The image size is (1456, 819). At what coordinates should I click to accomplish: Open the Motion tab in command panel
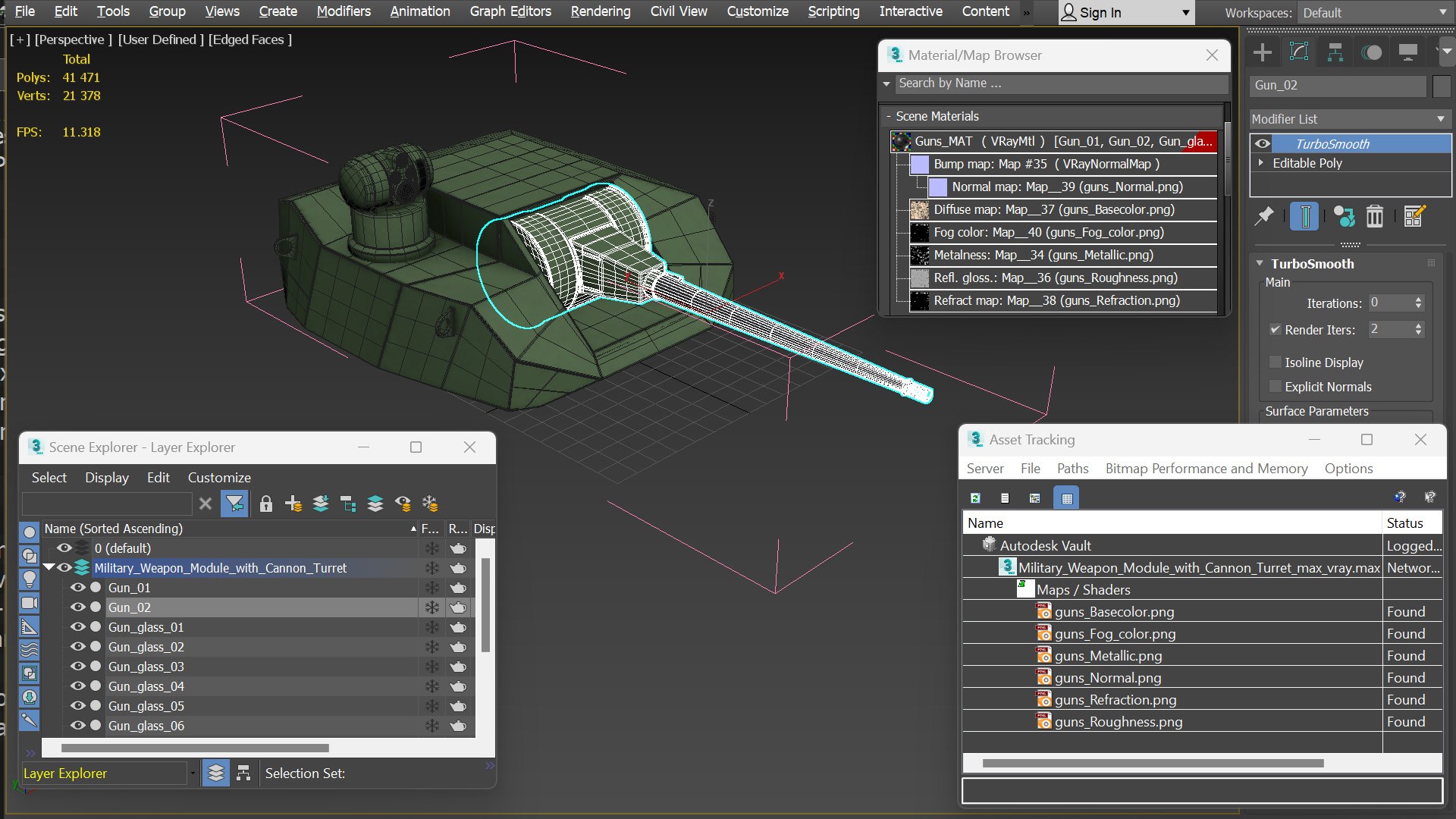point(1372,52)
